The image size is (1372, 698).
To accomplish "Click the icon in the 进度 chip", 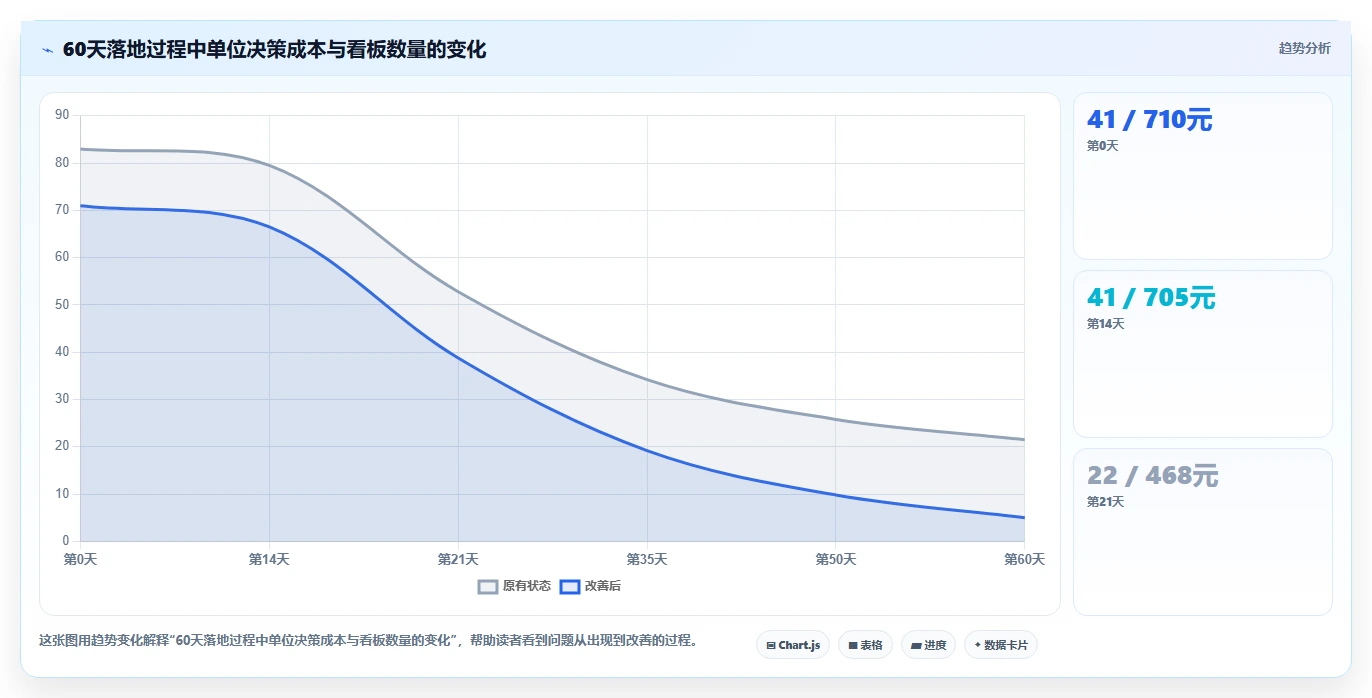I will click(x=916, y=646).
